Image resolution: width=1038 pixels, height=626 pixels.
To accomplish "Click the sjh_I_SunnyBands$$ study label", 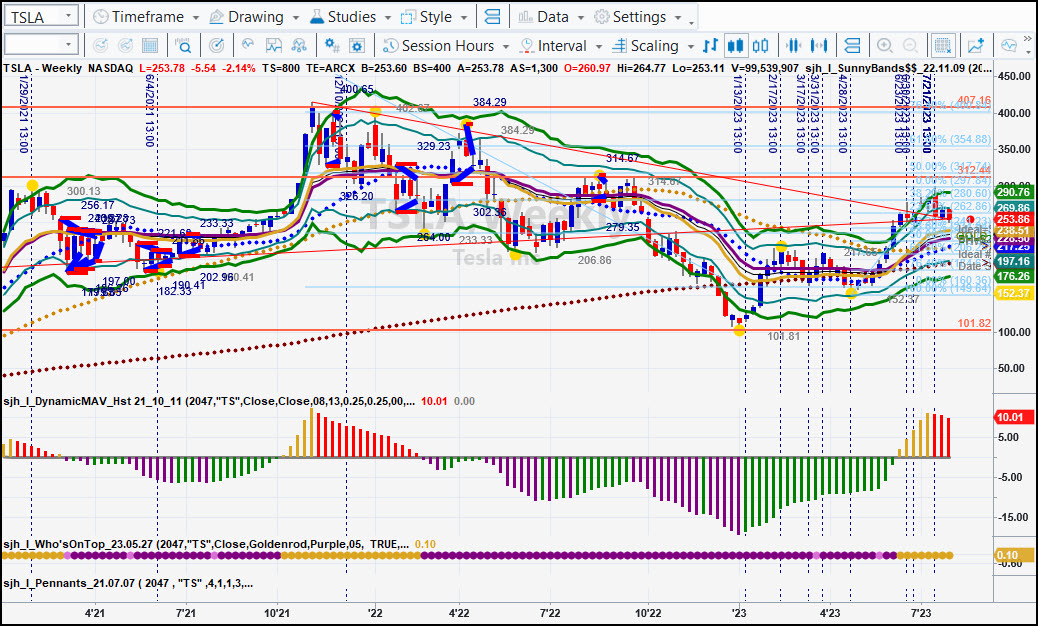I will [898, 68].
